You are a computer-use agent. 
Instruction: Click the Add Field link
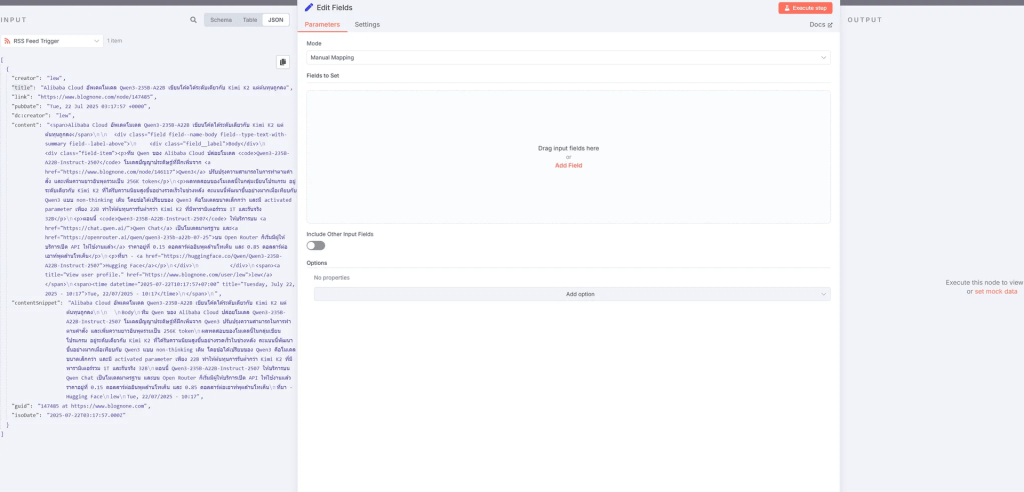pyautogui.click(x=568, y=165)
